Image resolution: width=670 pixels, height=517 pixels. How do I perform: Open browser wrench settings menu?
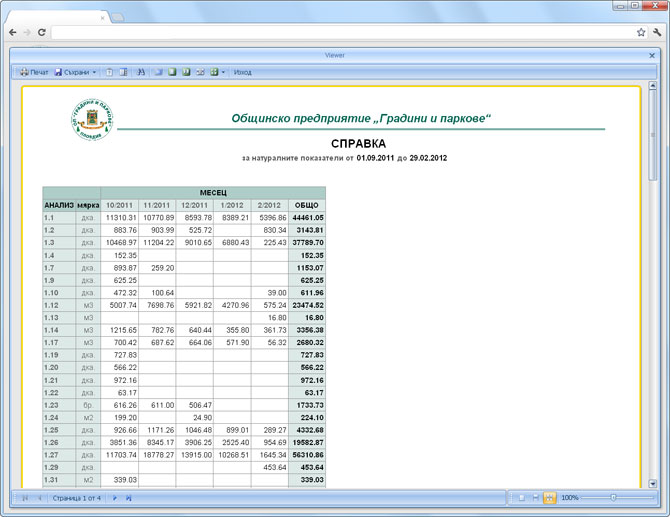657,32
